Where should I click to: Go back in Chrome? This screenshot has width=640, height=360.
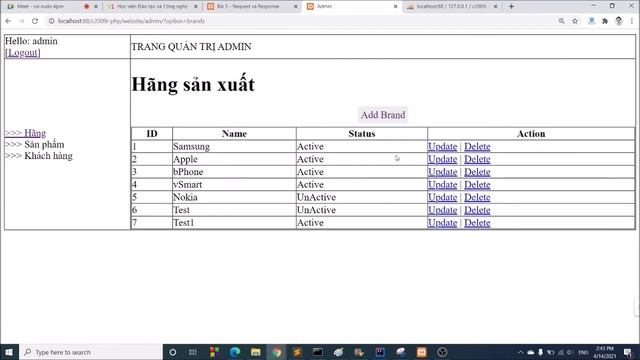(x=8, y=21)
